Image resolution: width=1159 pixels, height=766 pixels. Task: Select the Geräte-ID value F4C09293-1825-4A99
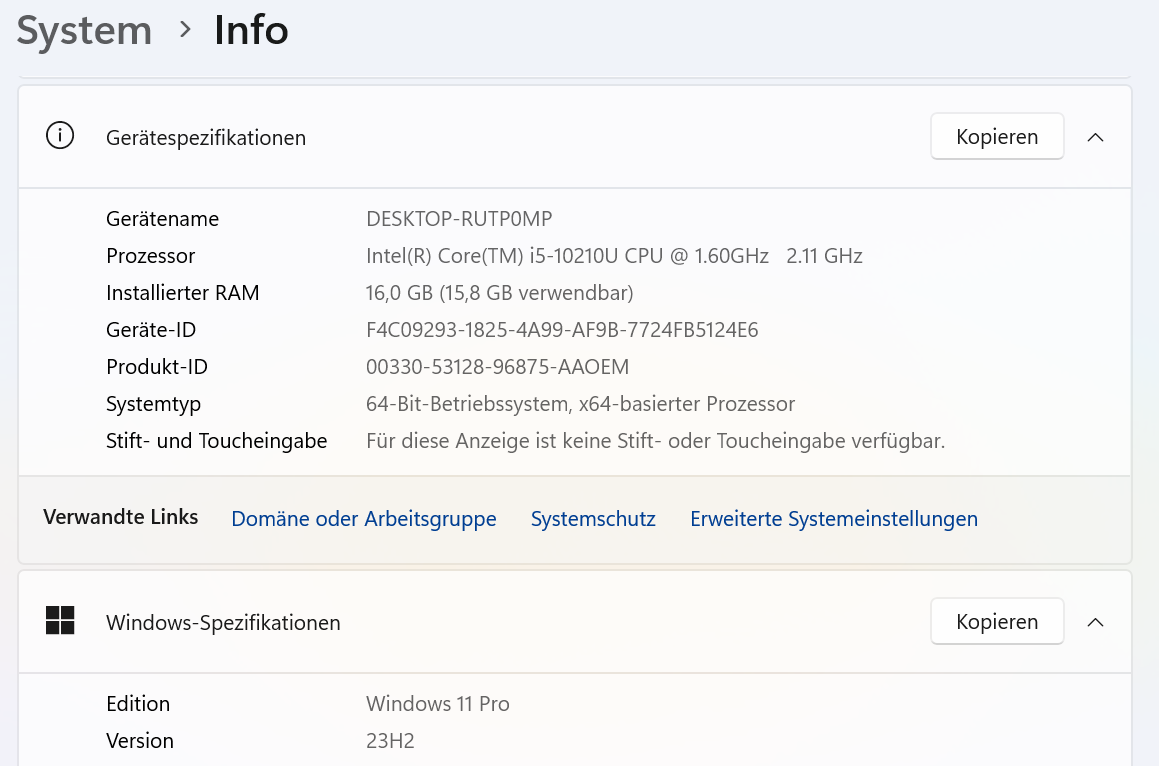click(562, 330)
